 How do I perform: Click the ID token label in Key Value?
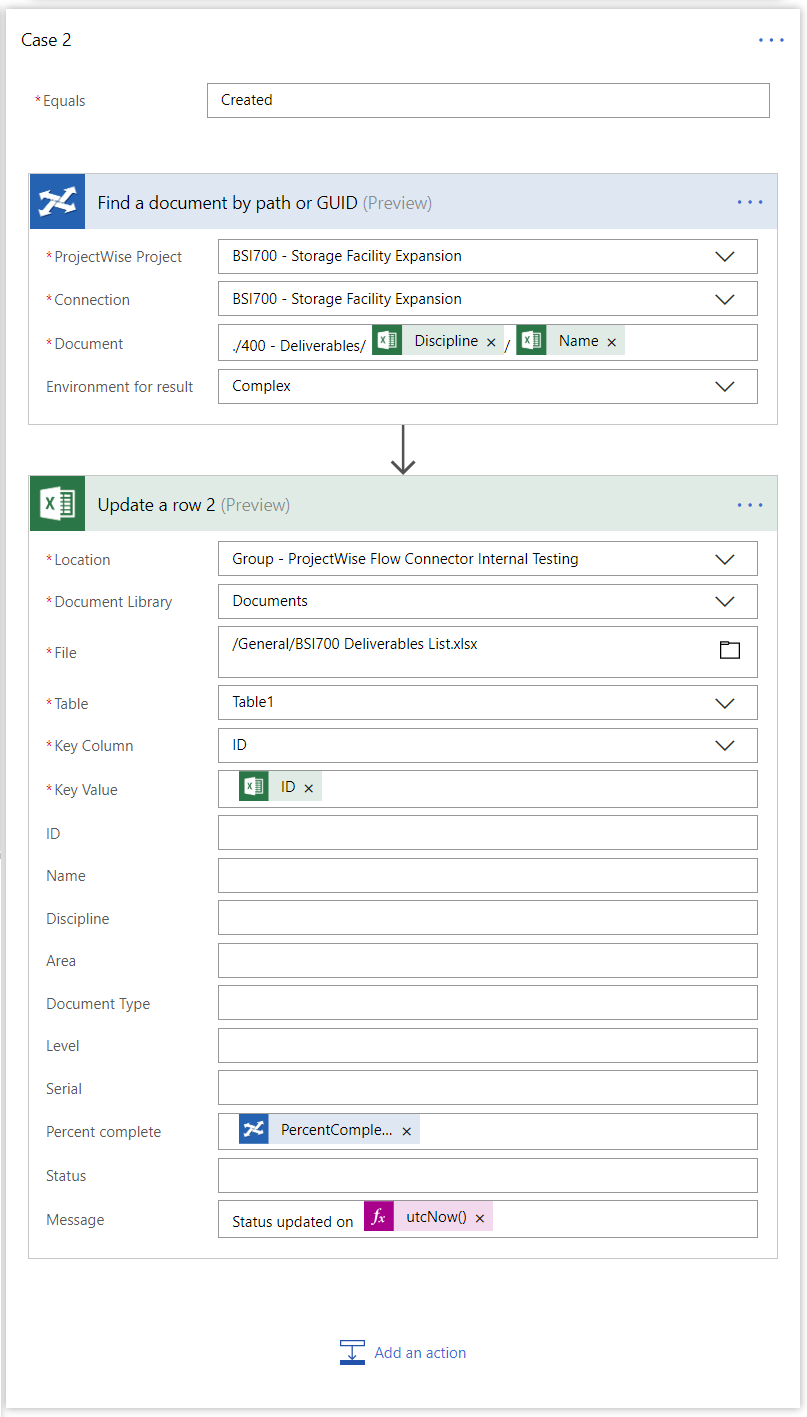click(x=288, y=787)
